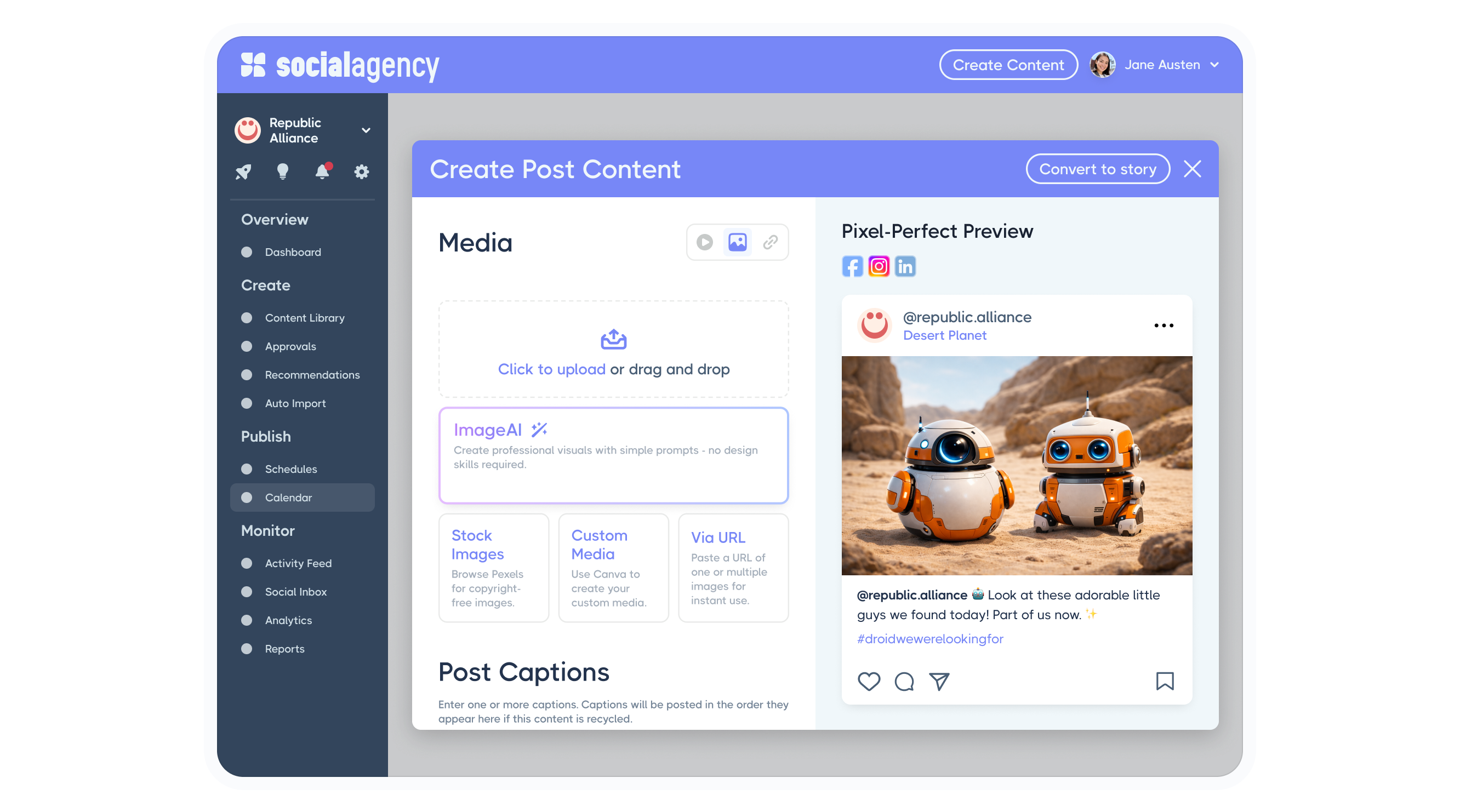Image resolution: width=1460 pixels, height=812 pixels.
Task: Select image media type toggle
Action: [737, 243]
